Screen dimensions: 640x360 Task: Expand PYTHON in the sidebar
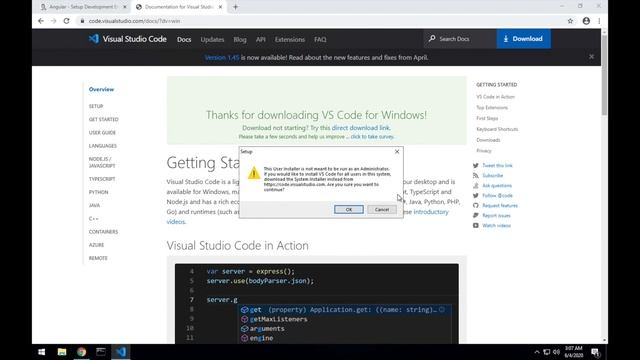98,192
